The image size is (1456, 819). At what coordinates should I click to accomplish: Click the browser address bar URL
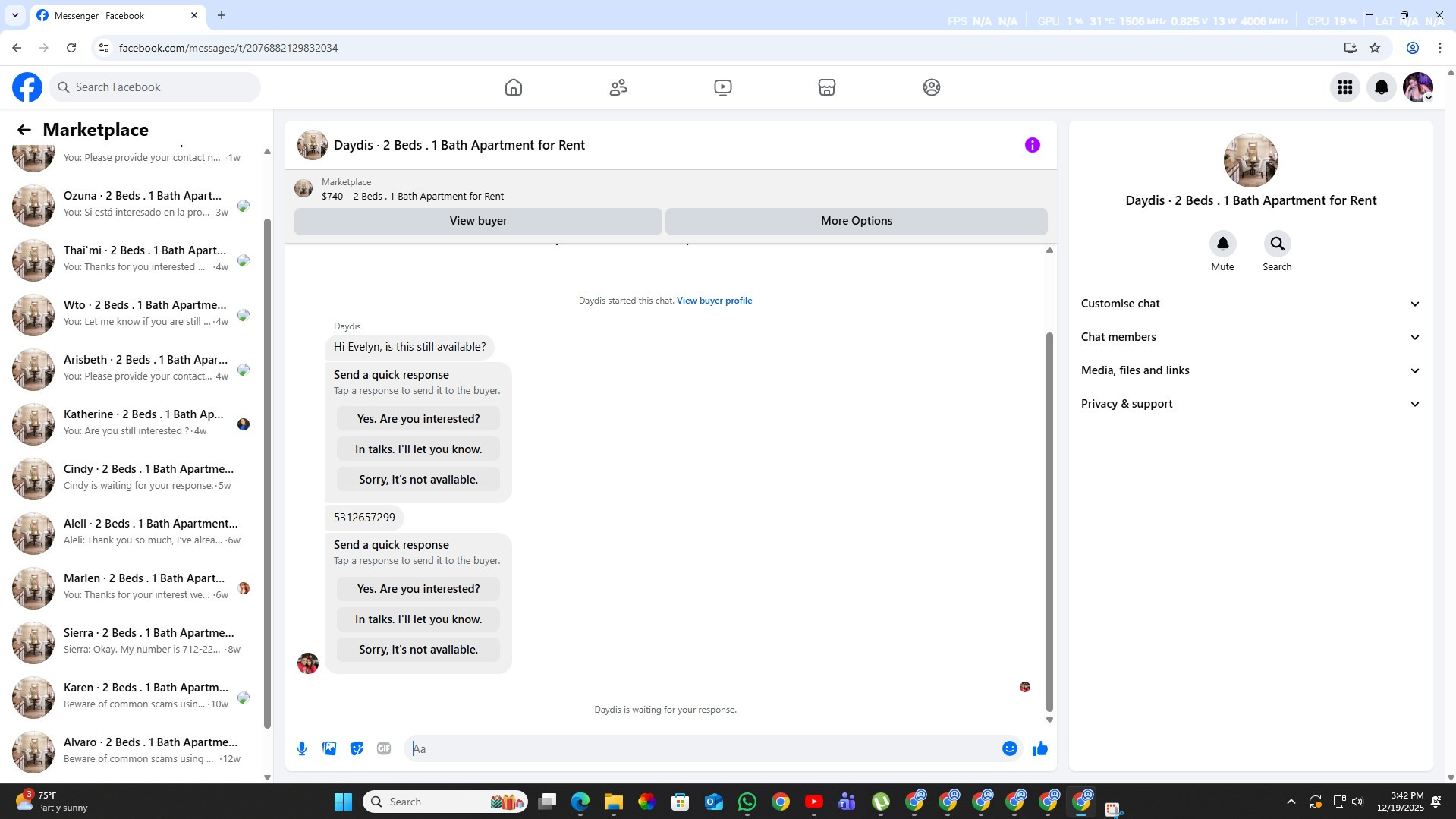(x=228, y=48)
